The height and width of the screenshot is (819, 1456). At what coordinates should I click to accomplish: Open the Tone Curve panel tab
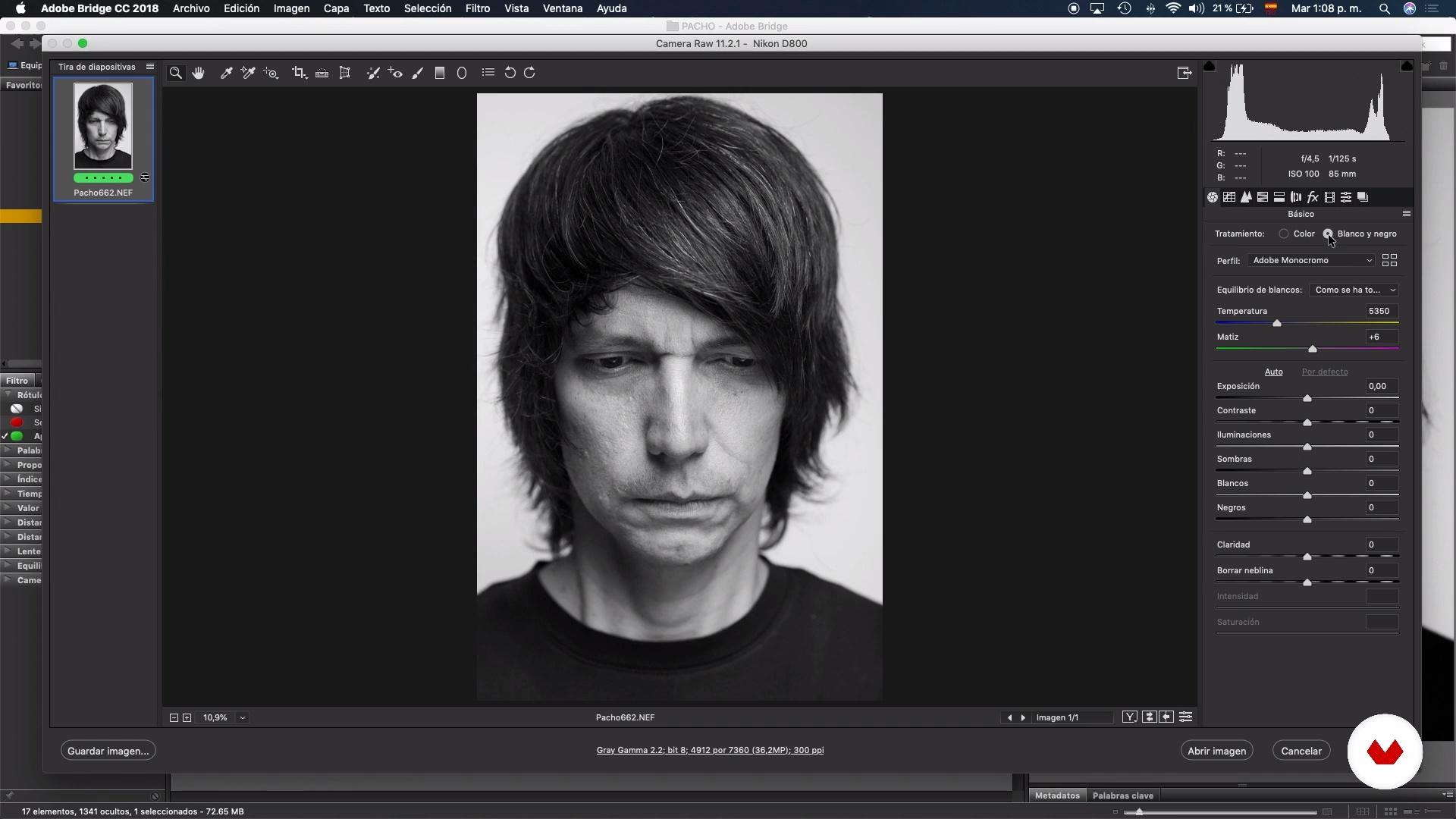click(1229, 197)
